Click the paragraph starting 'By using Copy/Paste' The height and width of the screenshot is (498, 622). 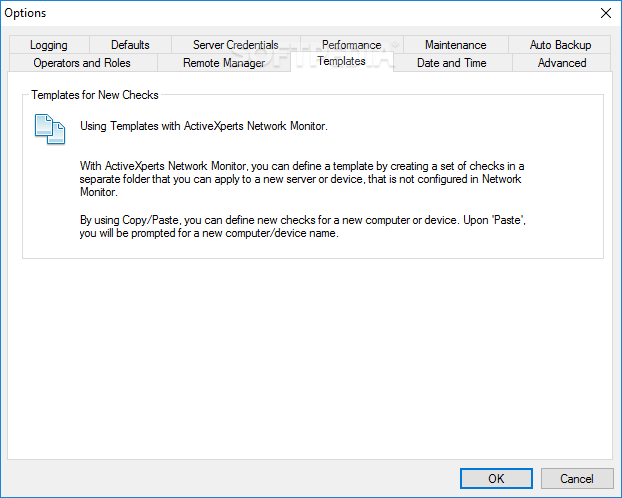click(x=303, y=227)
